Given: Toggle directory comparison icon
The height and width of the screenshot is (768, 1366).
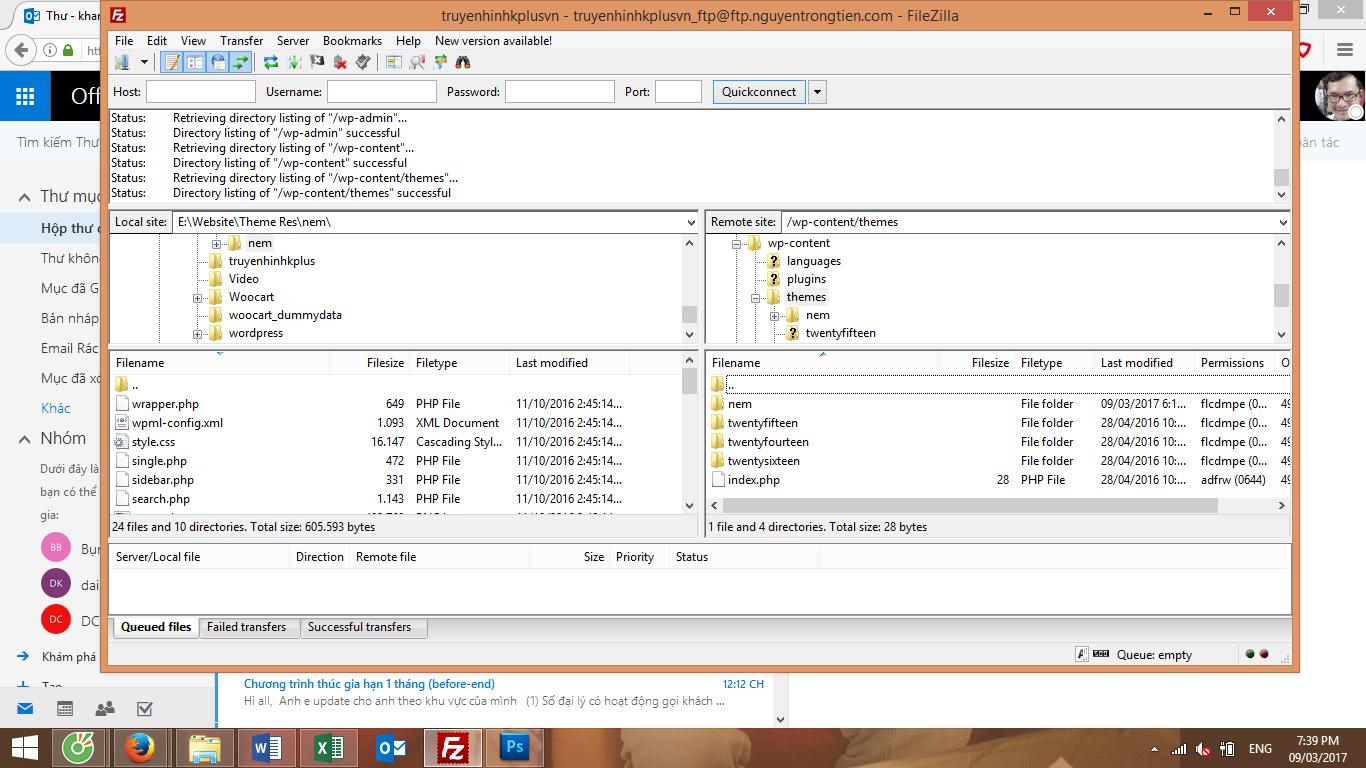Looking at the screenshot, I should (x=417, y=62).
